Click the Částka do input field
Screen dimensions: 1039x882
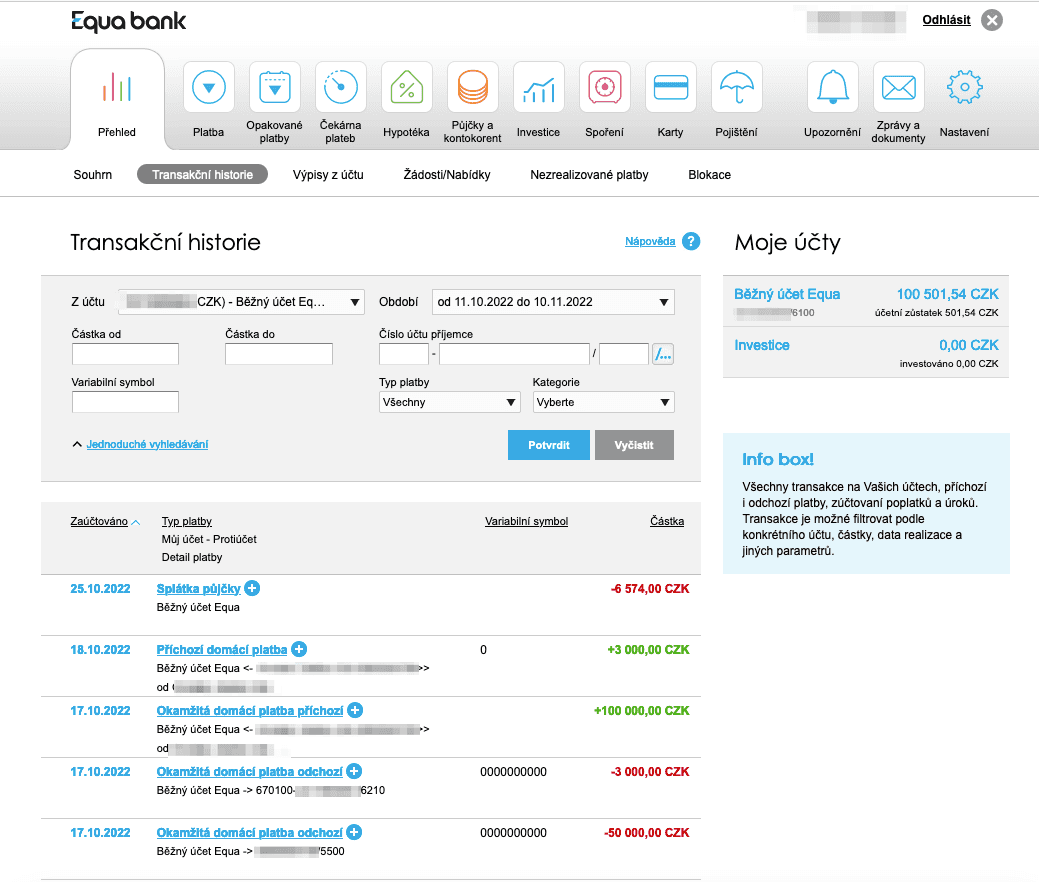click(279, 354)
